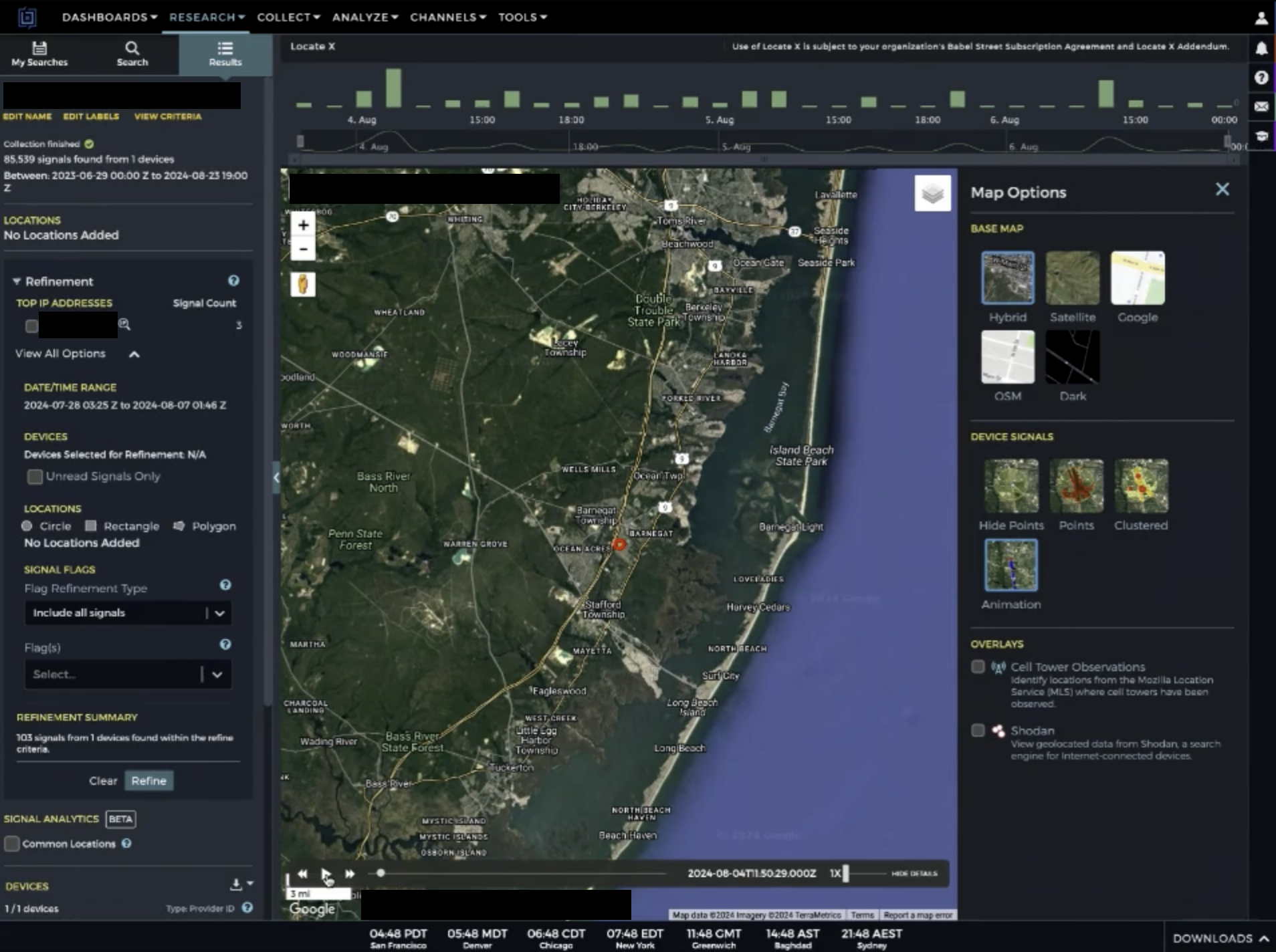Adjust the playback speed slider

pos(846,874)
